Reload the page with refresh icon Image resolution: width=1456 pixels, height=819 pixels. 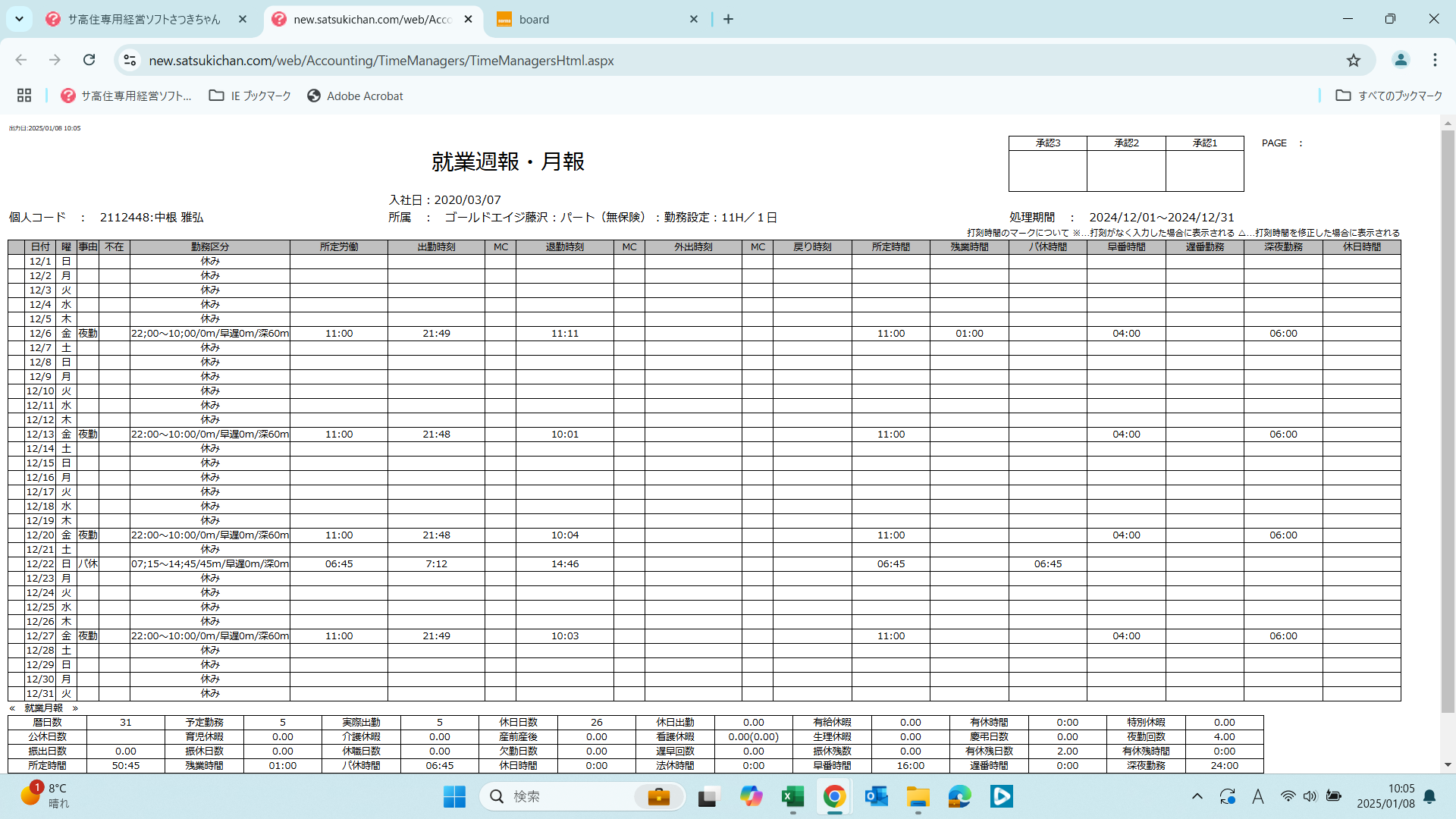(89, 60)
